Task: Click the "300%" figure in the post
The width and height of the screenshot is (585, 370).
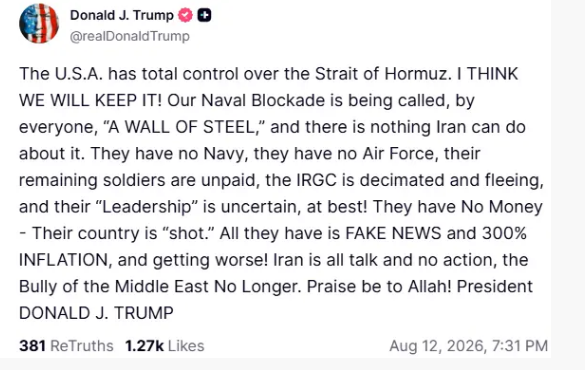Action: coord(504,233)
